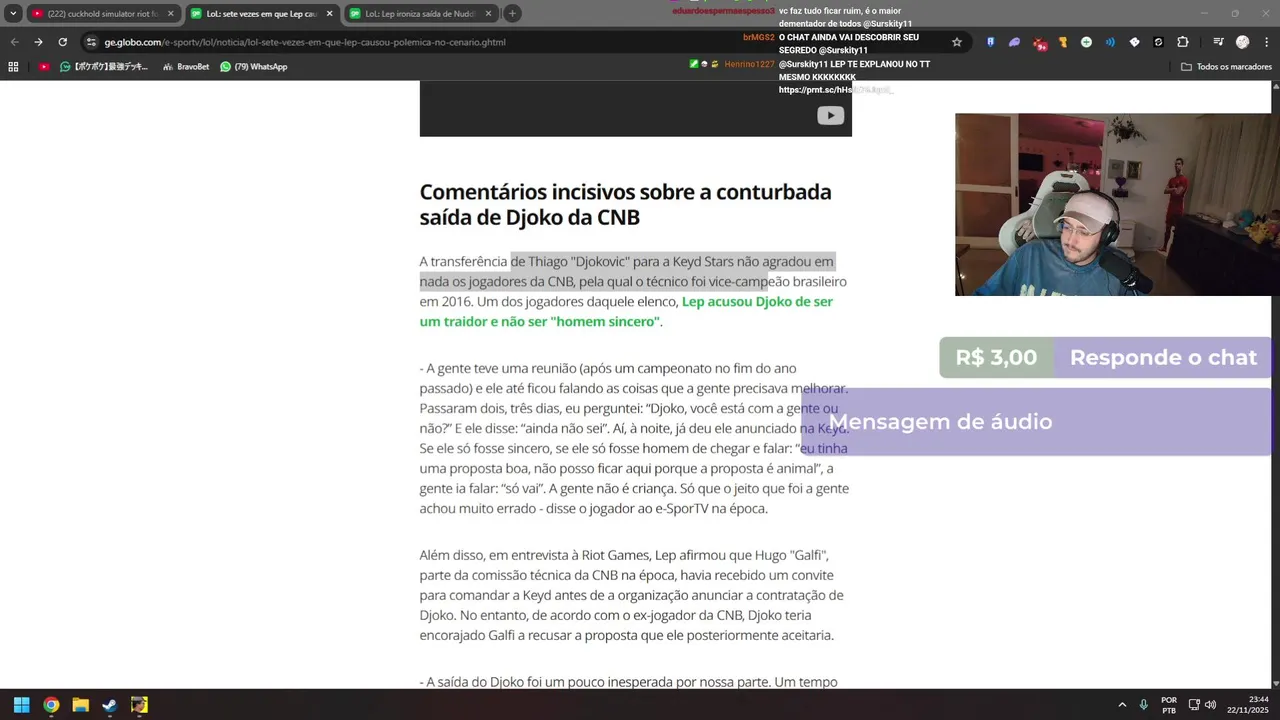The width and height of the screenshot is (1280, 720).
Task: Open the (79) WhatsApp bookmark
Action: [x=254, y=66]
